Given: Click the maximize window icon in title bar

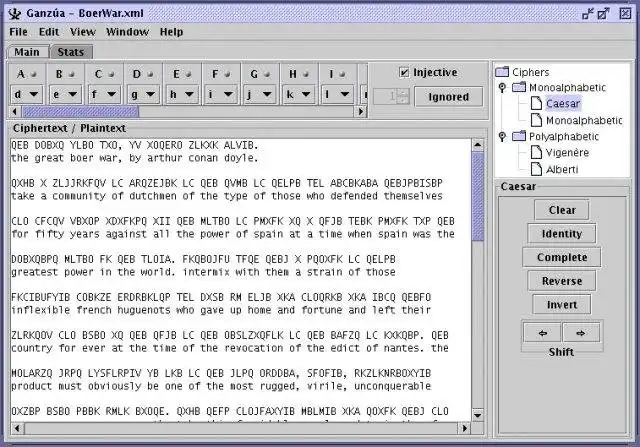Looking at the screenshot, I should tap(603, 13).
